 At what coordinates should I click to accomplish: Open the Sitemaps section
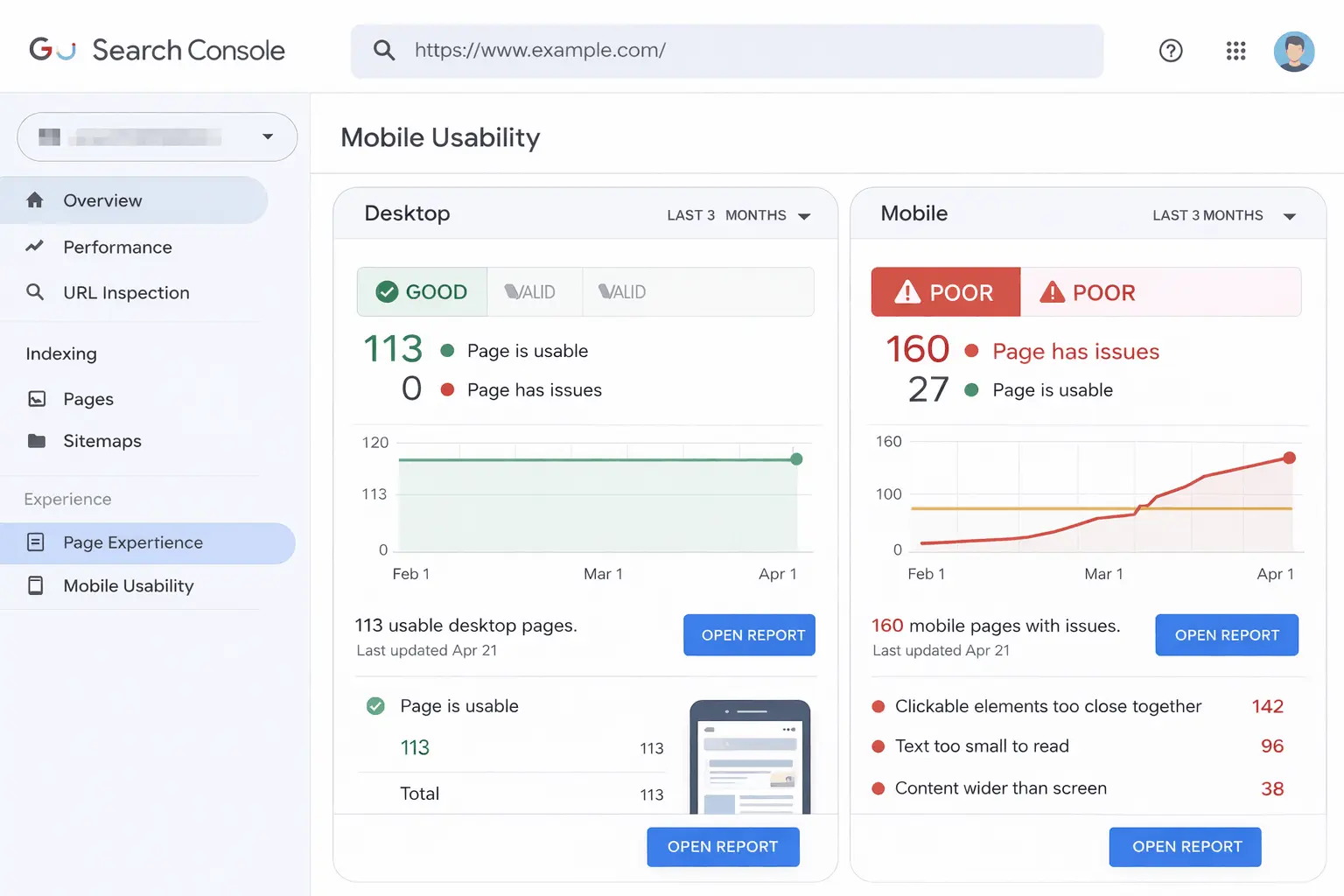point(102,441)
